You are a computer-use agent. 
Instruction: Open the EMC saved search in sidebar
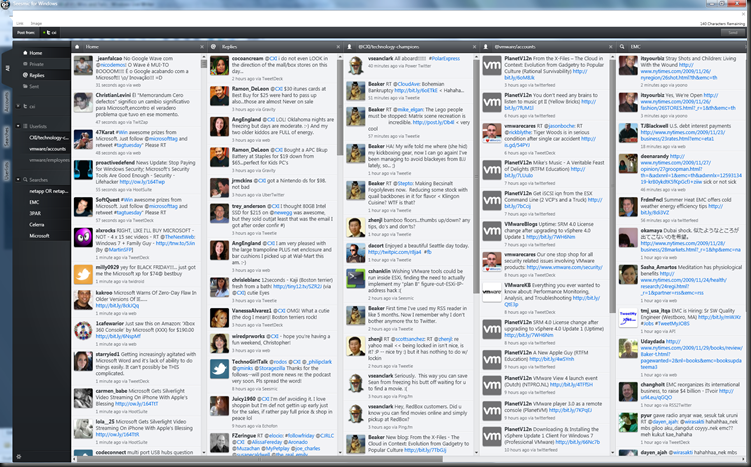34,202
